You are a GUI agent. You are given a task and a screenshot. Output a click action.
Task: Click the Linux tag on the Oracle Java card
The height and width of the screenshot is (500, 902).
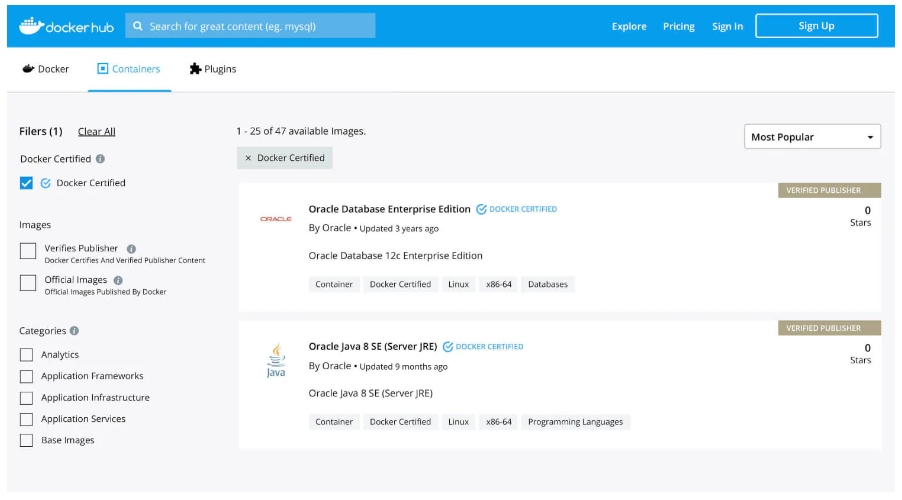pos(458,422)
